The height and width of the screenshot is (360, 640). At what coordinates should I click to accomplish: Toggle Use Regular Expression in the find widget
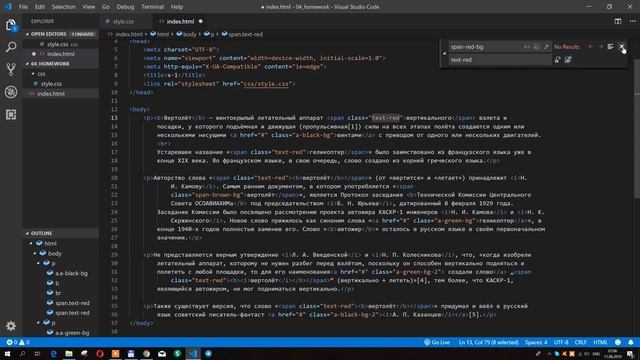click(x=546, y=47)
